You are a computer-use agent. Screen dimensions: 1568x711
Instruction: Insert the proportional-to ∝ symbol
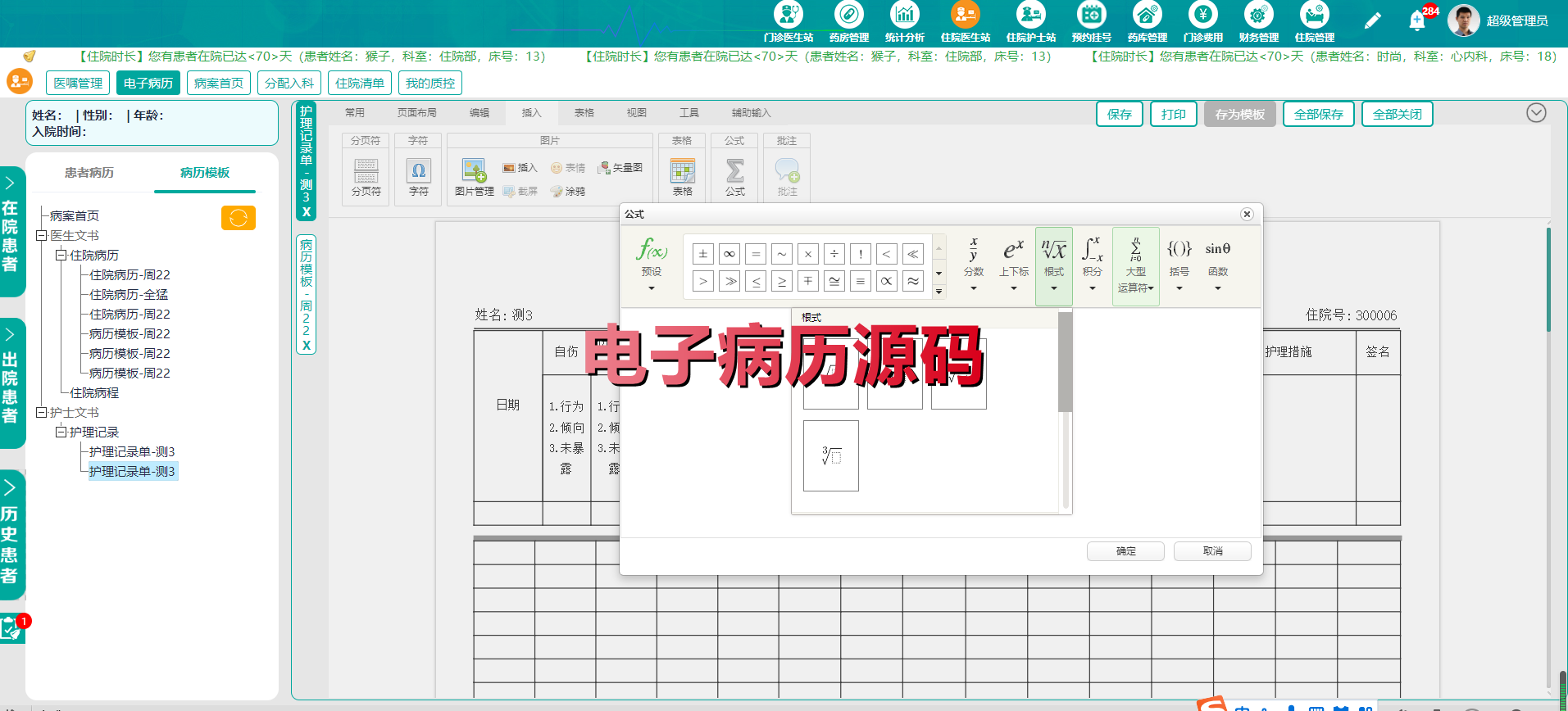pos(887,281)
